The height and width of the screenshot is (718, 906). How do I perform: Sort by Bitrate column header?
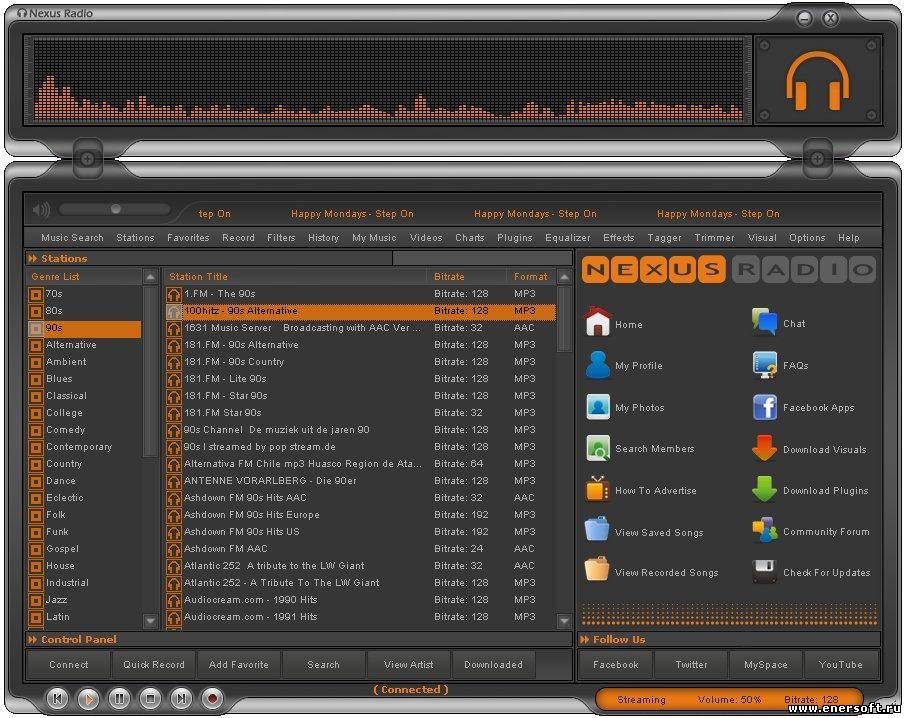coord(466,277)
